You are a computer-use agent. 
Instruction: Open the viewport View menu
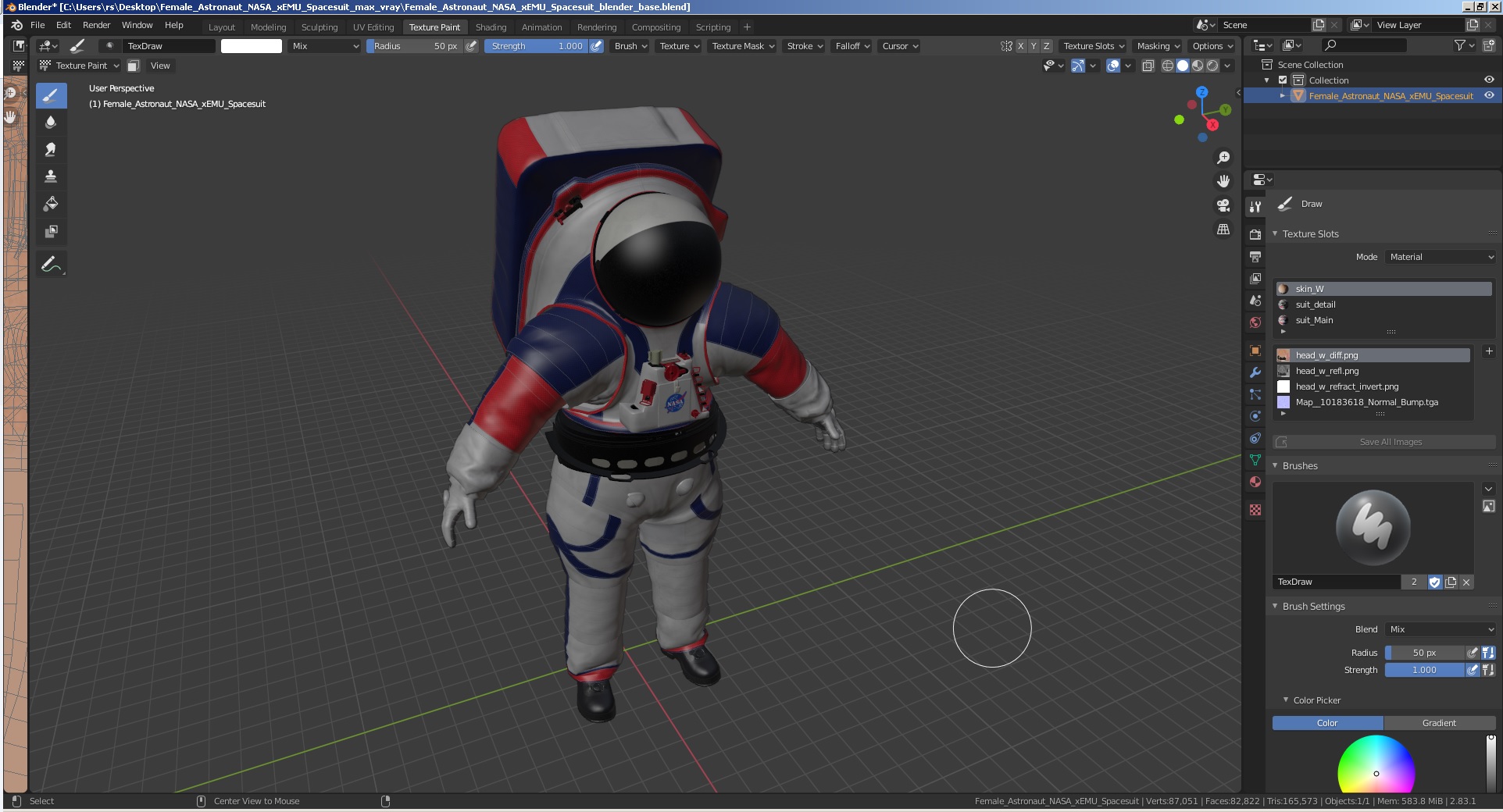160,66
